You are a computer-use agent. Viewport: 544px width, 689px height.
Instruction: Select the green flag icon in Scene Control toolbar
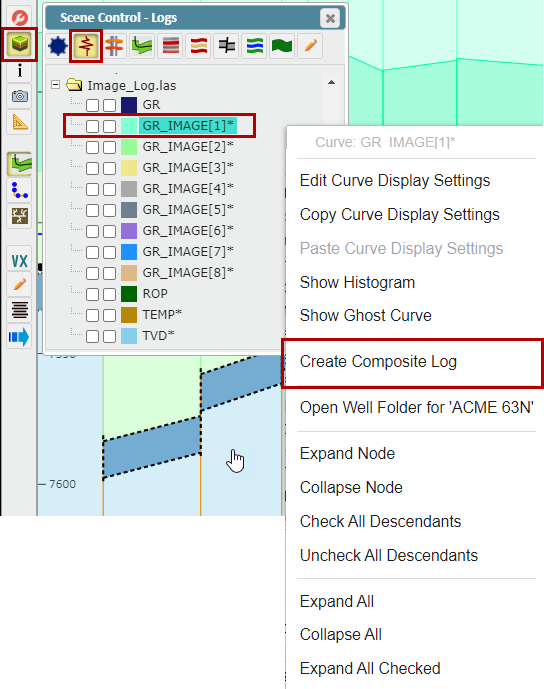pyautogui.click(x=282, y=46)
